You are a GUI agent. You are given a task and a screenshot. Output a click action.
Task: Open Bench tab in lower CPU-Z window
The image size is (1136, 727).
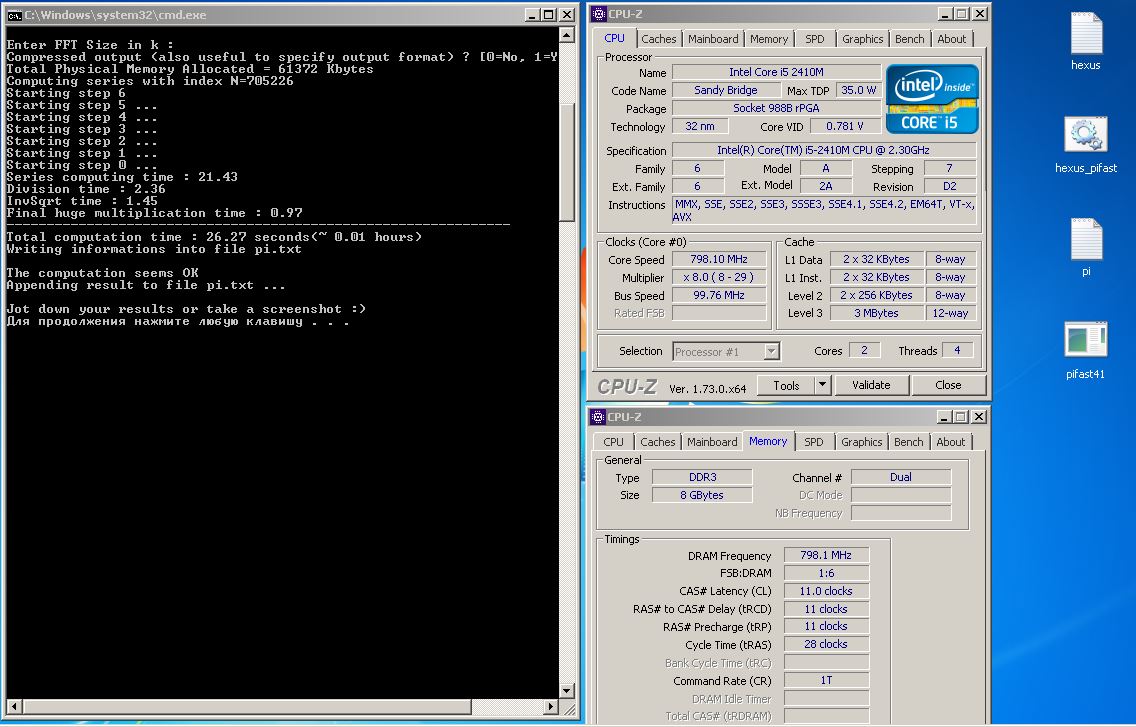tap(909, 442)
